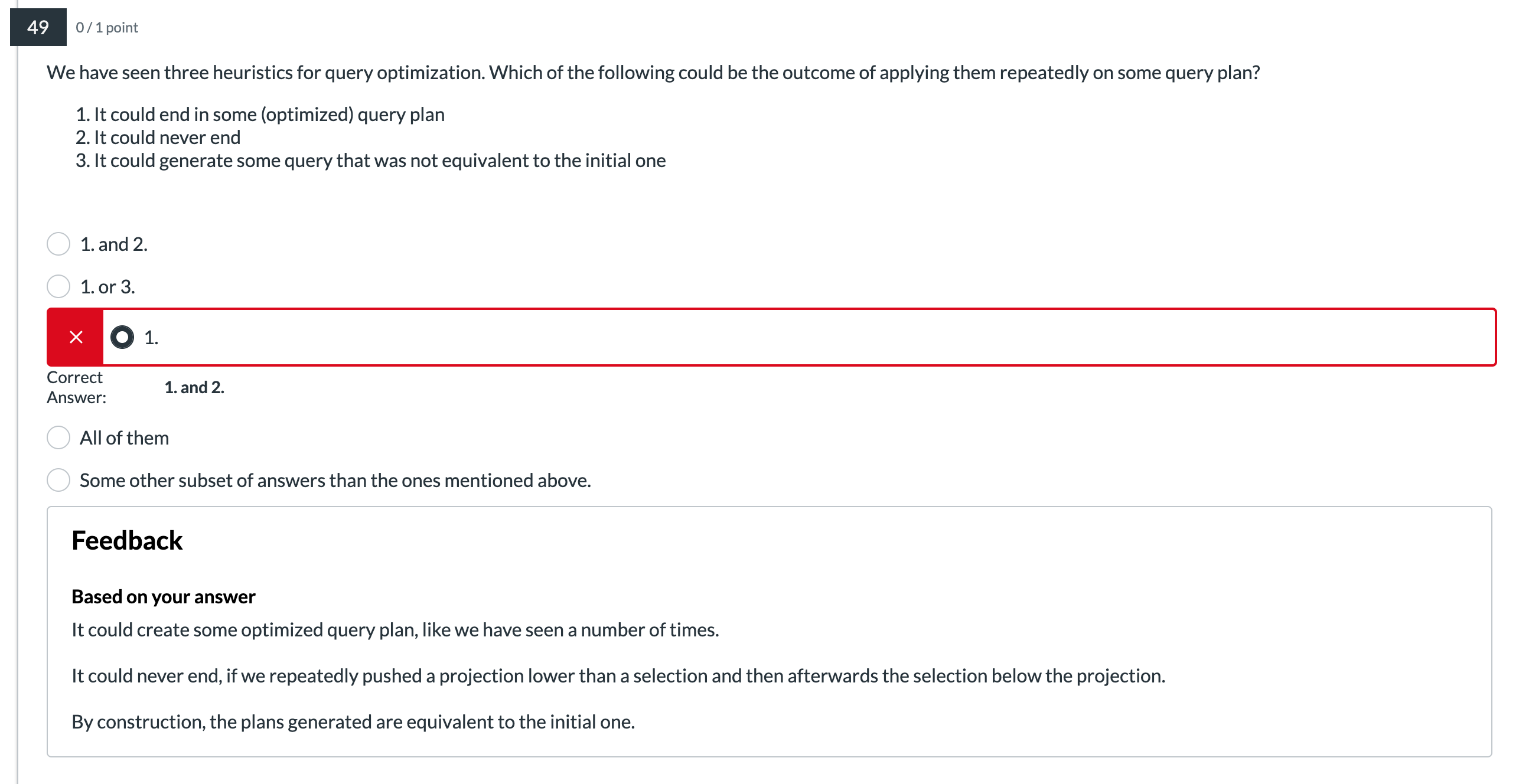The height and width of the screenshot is (784, 1519).
Task: Click the question text about query optimization
Action: click(653, 73)
